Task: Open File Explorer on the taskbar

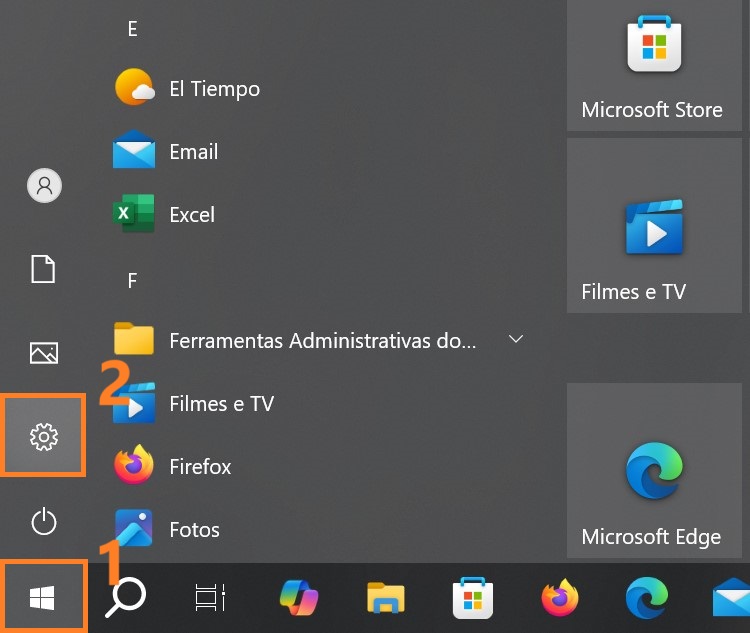Action: click(x=386, y=598)
